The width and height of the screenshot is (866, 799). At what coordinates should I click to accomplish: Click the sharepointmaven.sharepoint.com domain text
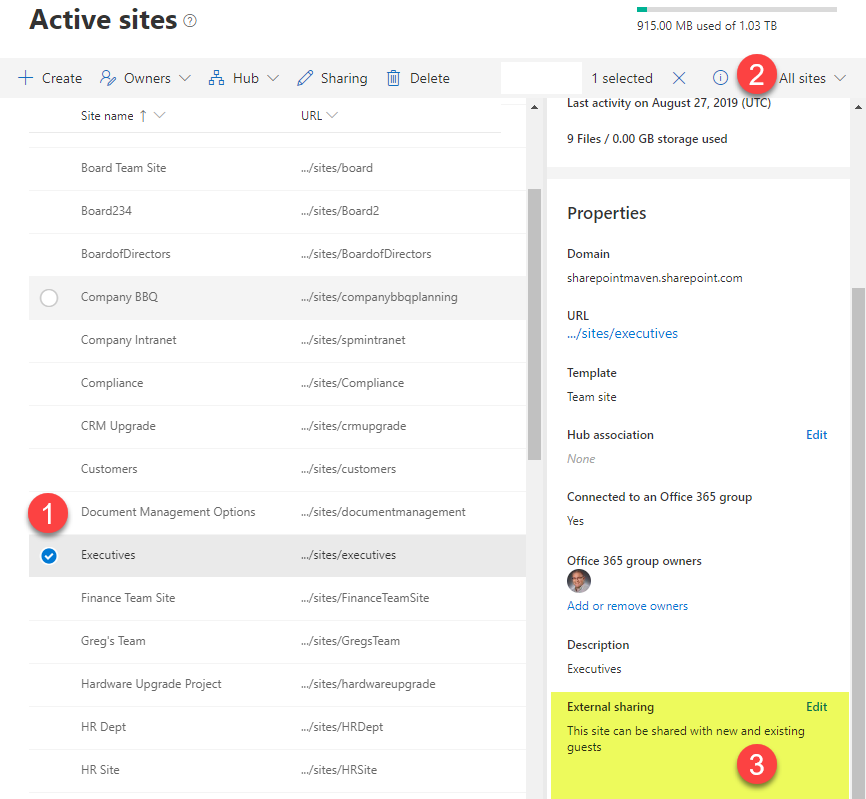tap(654, 278)
